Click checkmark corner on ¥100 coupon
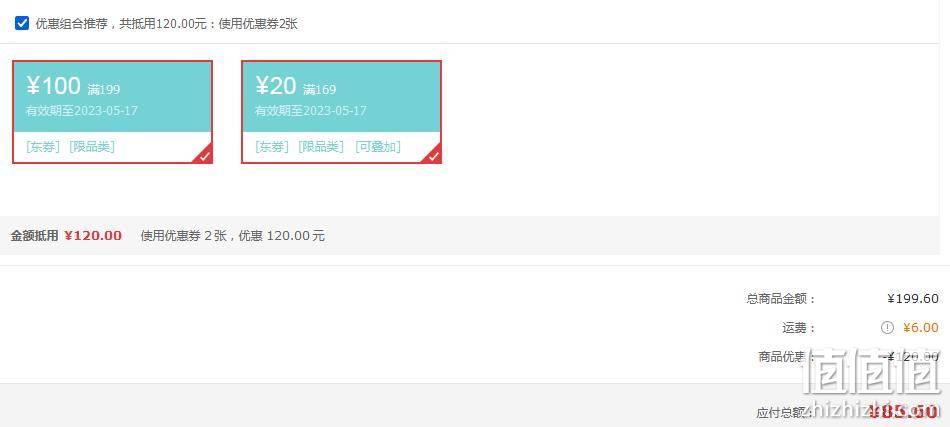Viewport: 950px width, 427px height. click(205, 156)
